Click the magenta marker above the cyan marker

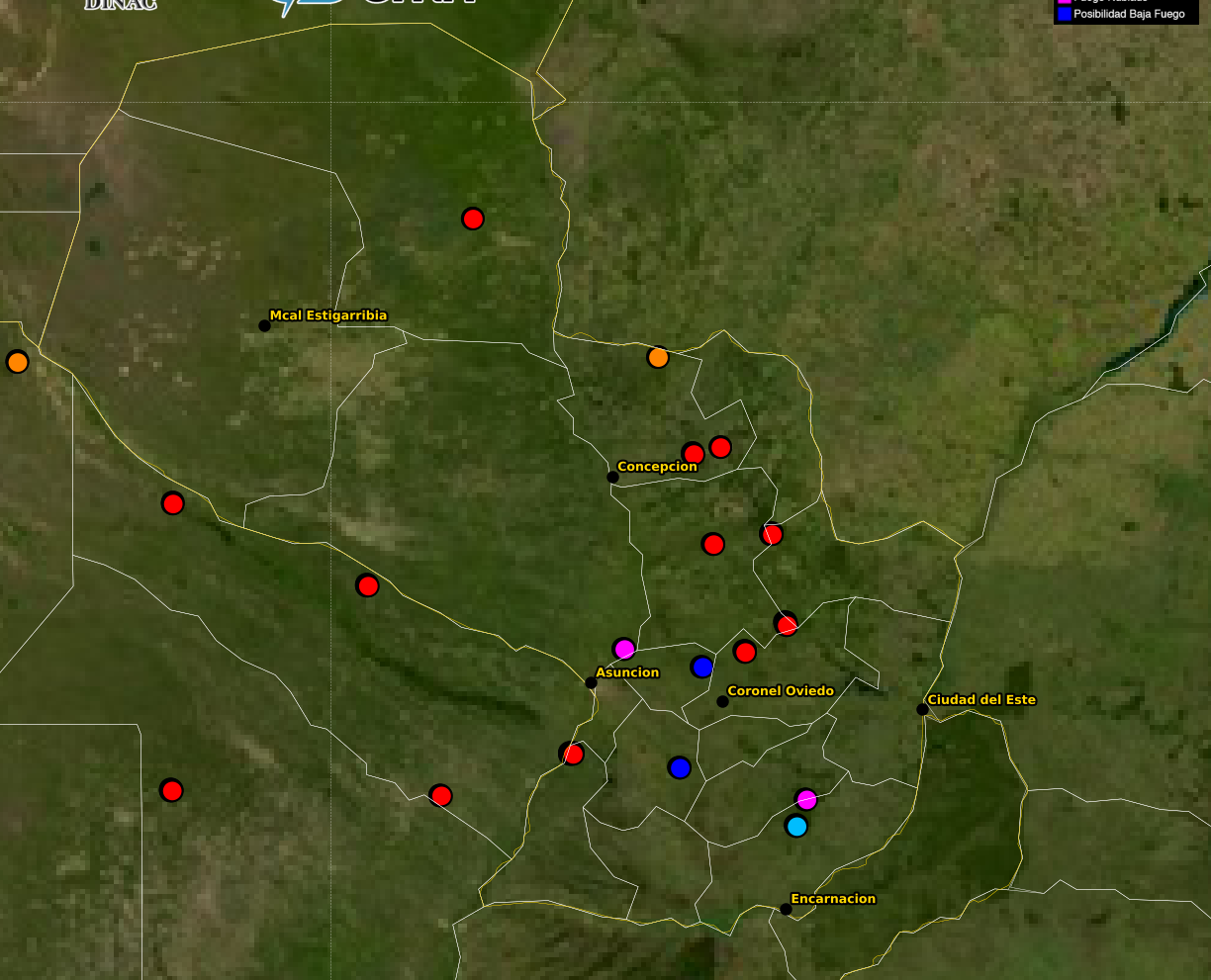coord(806,799)
